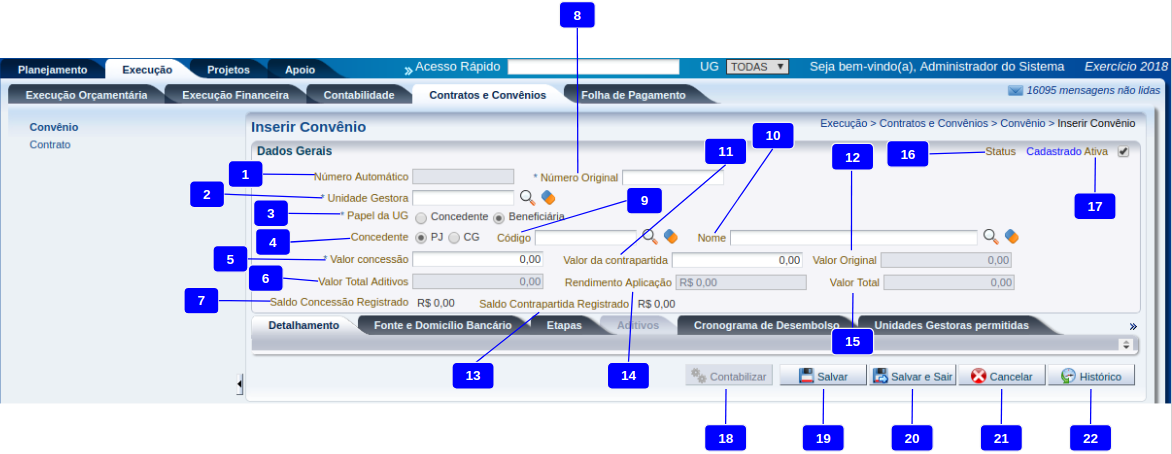Clear the Código field with its eraser icon
Viewport: 1172px width, 454px height.
coord(670,237)
